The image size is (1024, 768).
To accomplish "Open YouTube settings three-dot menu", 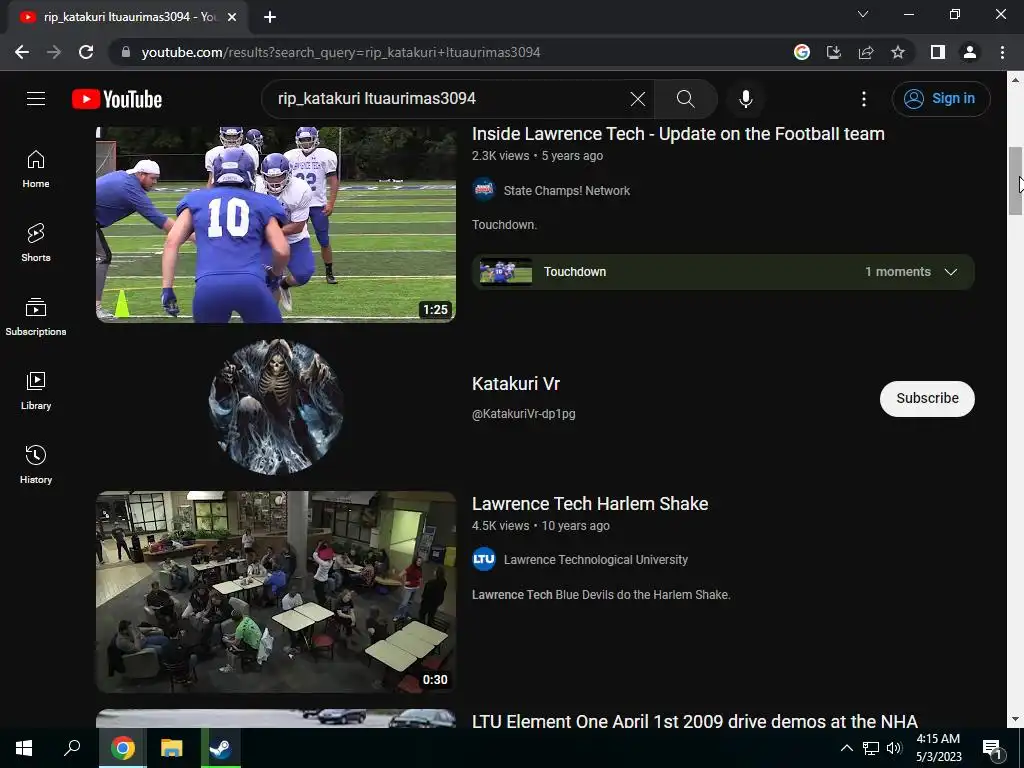I will coord(863,99).
